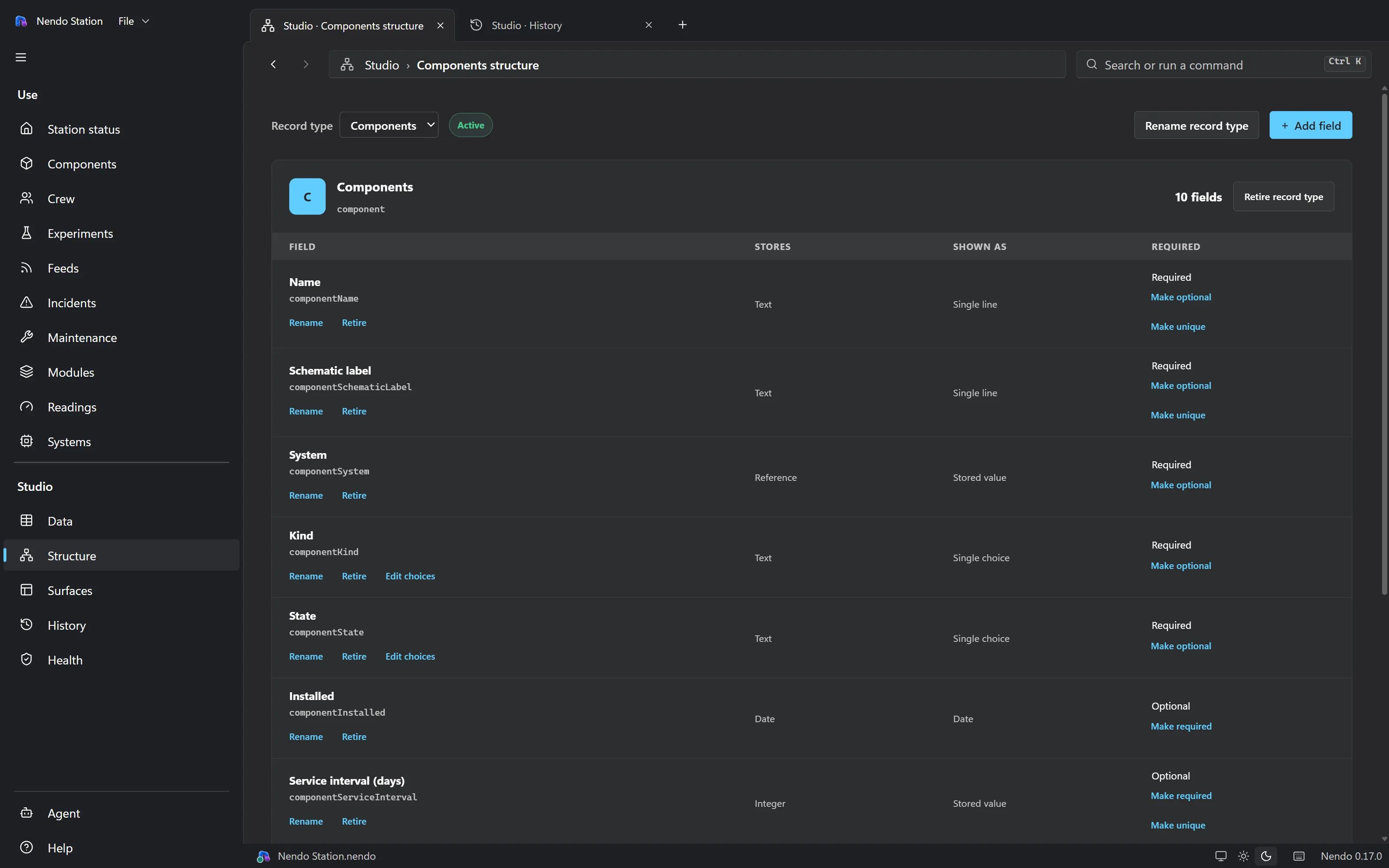This screenshot has width=1389, height=868.
Task: Open Studio Data in the sidebar
Action: coord(122,521)
